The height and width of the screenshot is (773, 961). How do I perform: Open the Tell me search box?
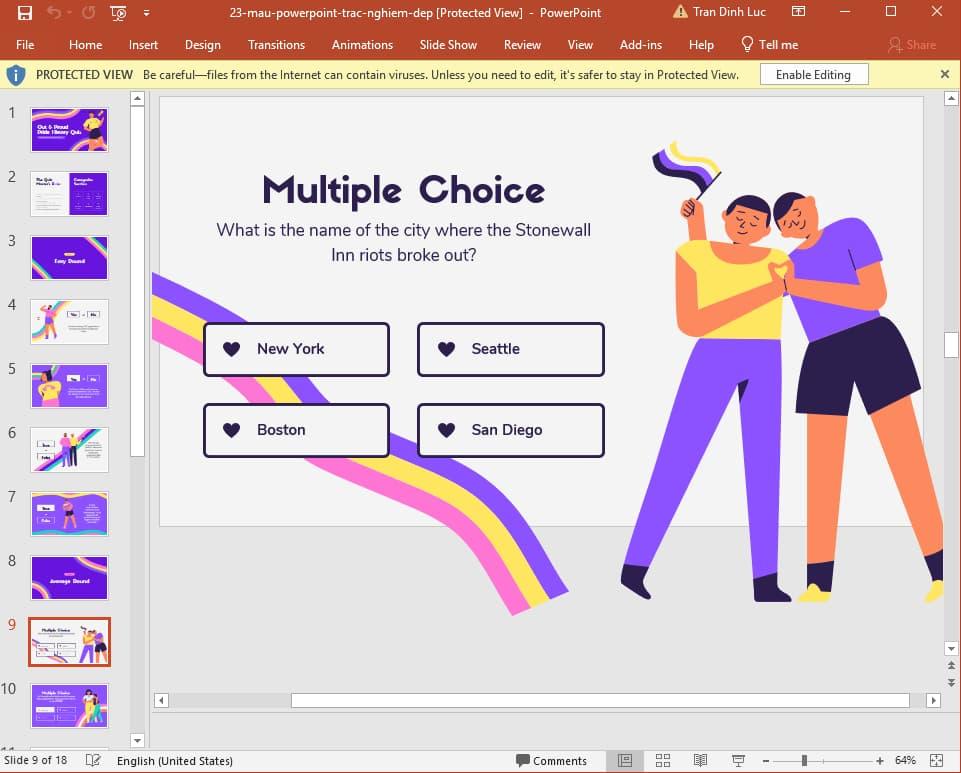pos(770,44)
